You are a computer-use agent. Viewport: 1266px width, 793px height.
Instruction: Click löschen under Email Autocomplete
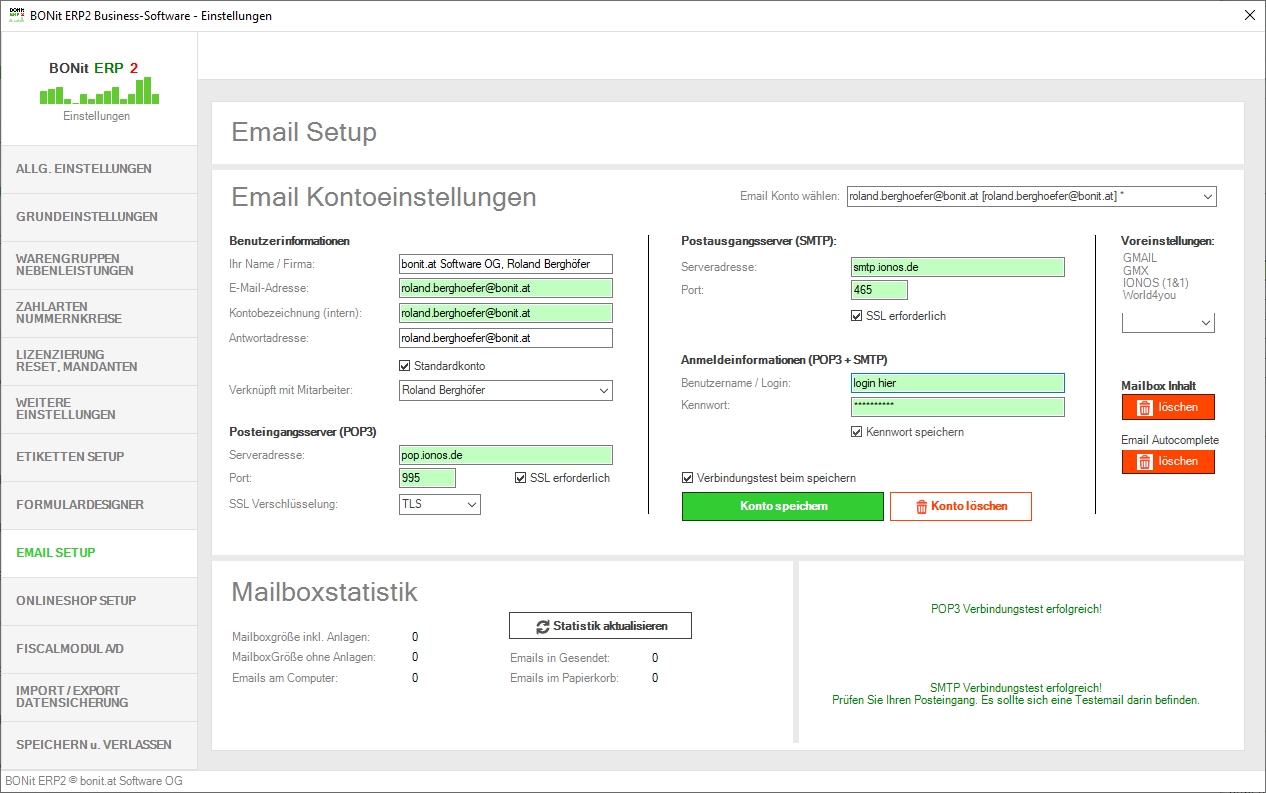1168,461
